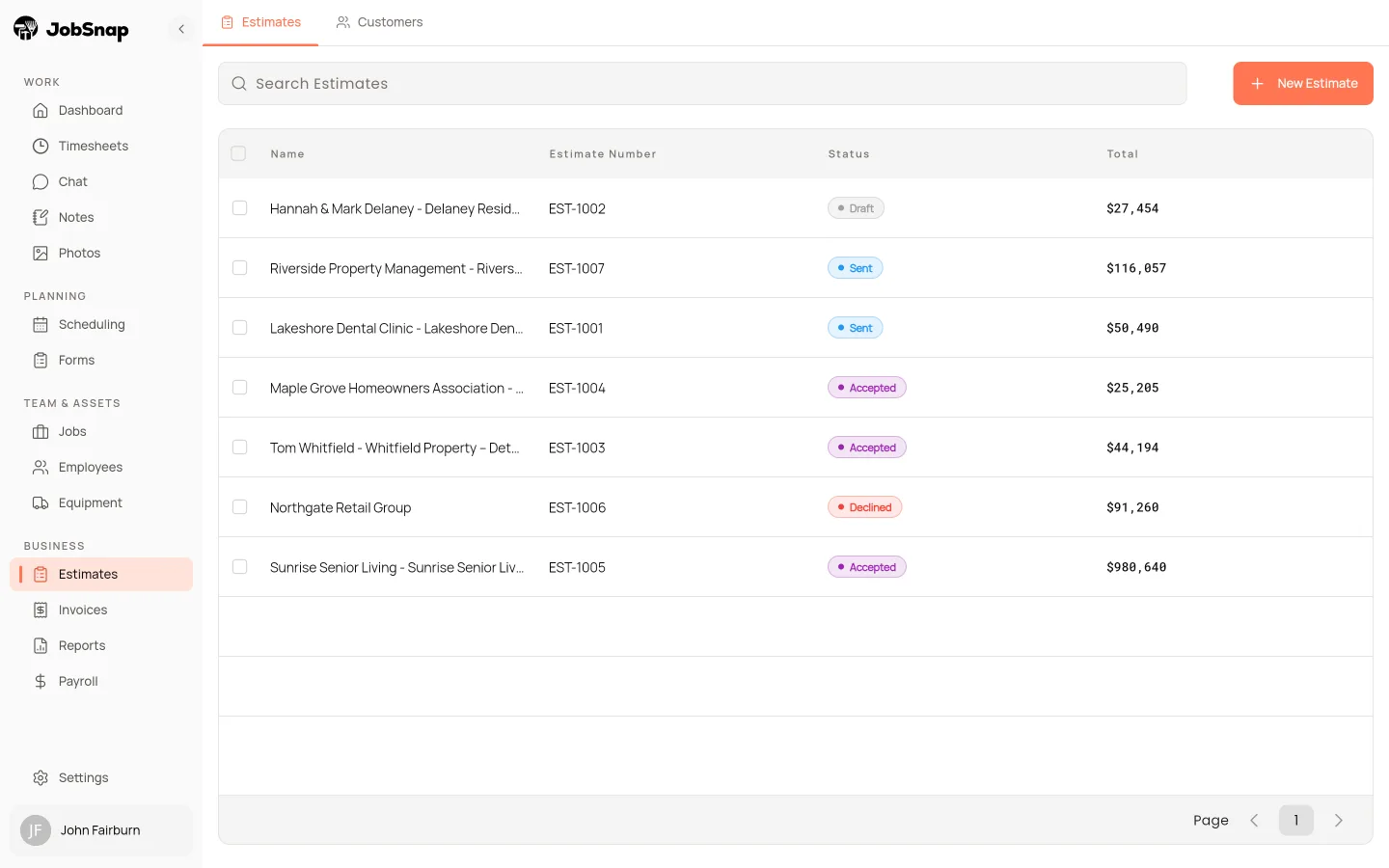Tick the Lakeshore Dental Clinic row checkbox

coord(240,328)
